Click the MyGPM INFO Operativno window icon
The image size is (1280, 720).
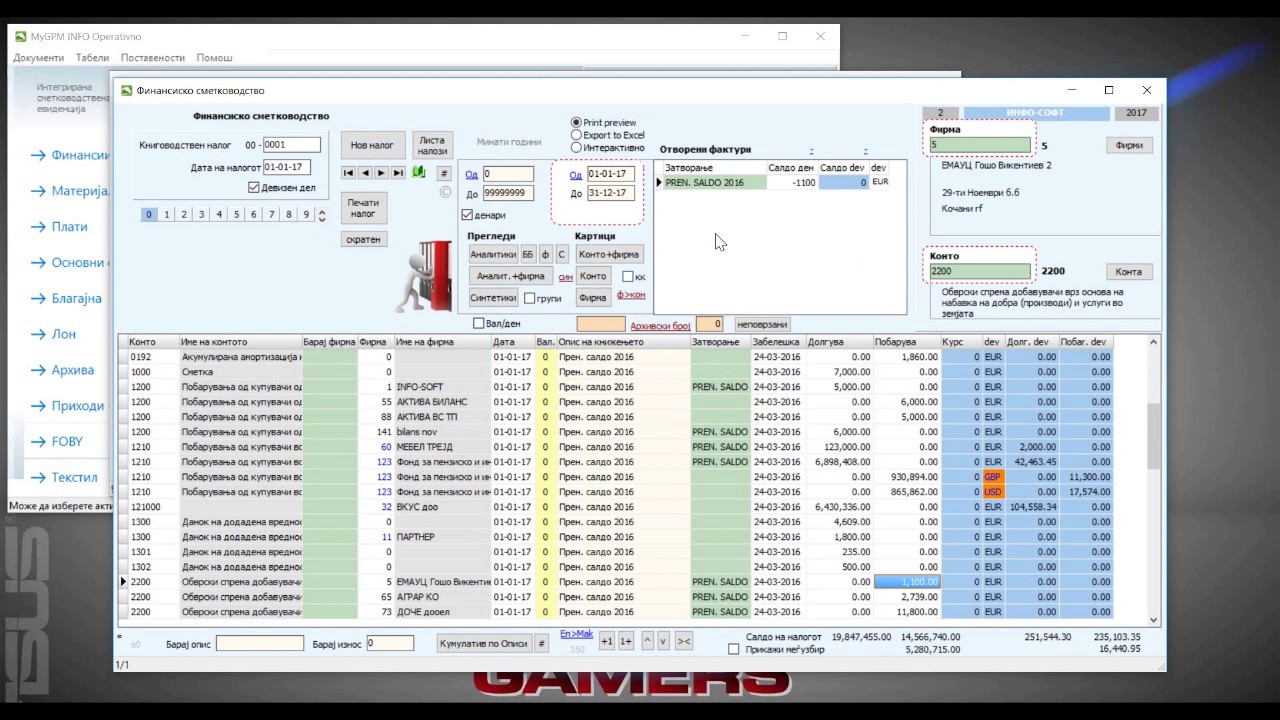21,36
